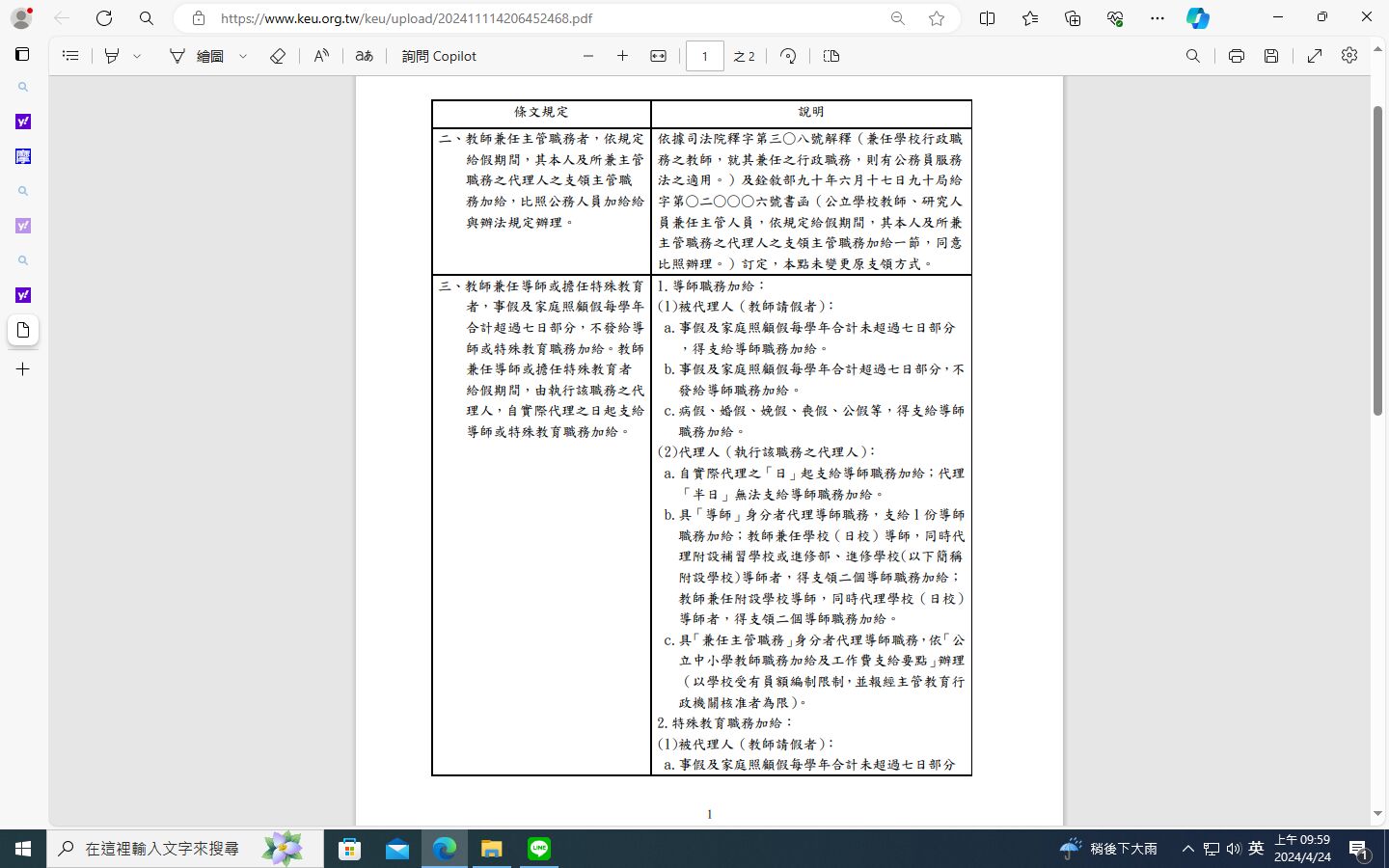Refresh the current page

(x=104, y=17)
